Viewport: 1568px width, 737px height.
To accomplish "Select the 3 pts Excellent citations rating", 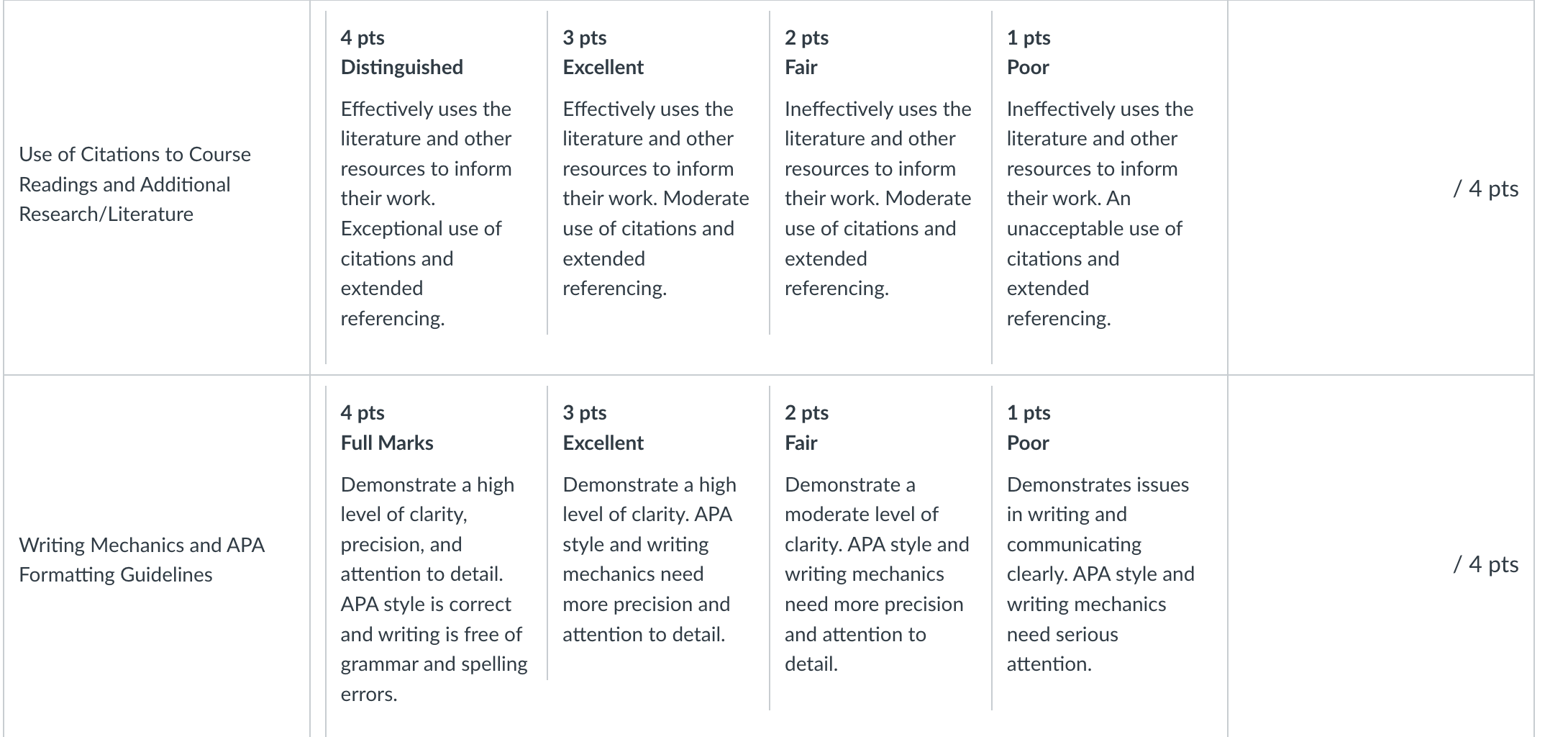I will [658, 173].
